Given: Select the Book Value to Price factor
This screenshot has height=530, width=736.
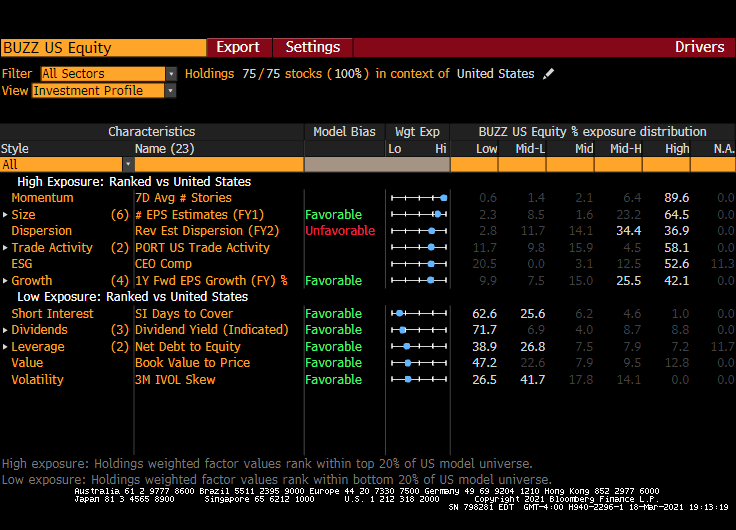Looking at the screenshot, I should [192, 363].
